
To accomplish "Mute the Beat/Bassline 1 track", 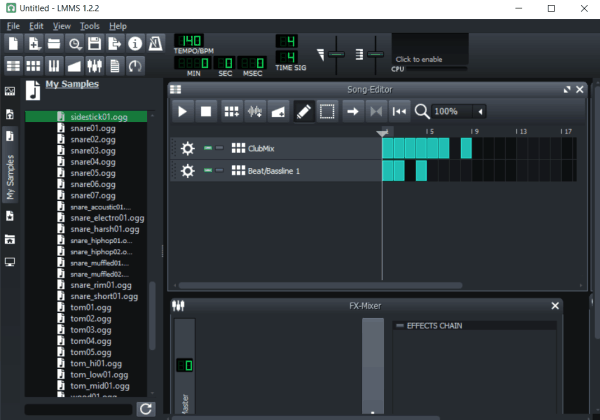I will click(208, 170).
